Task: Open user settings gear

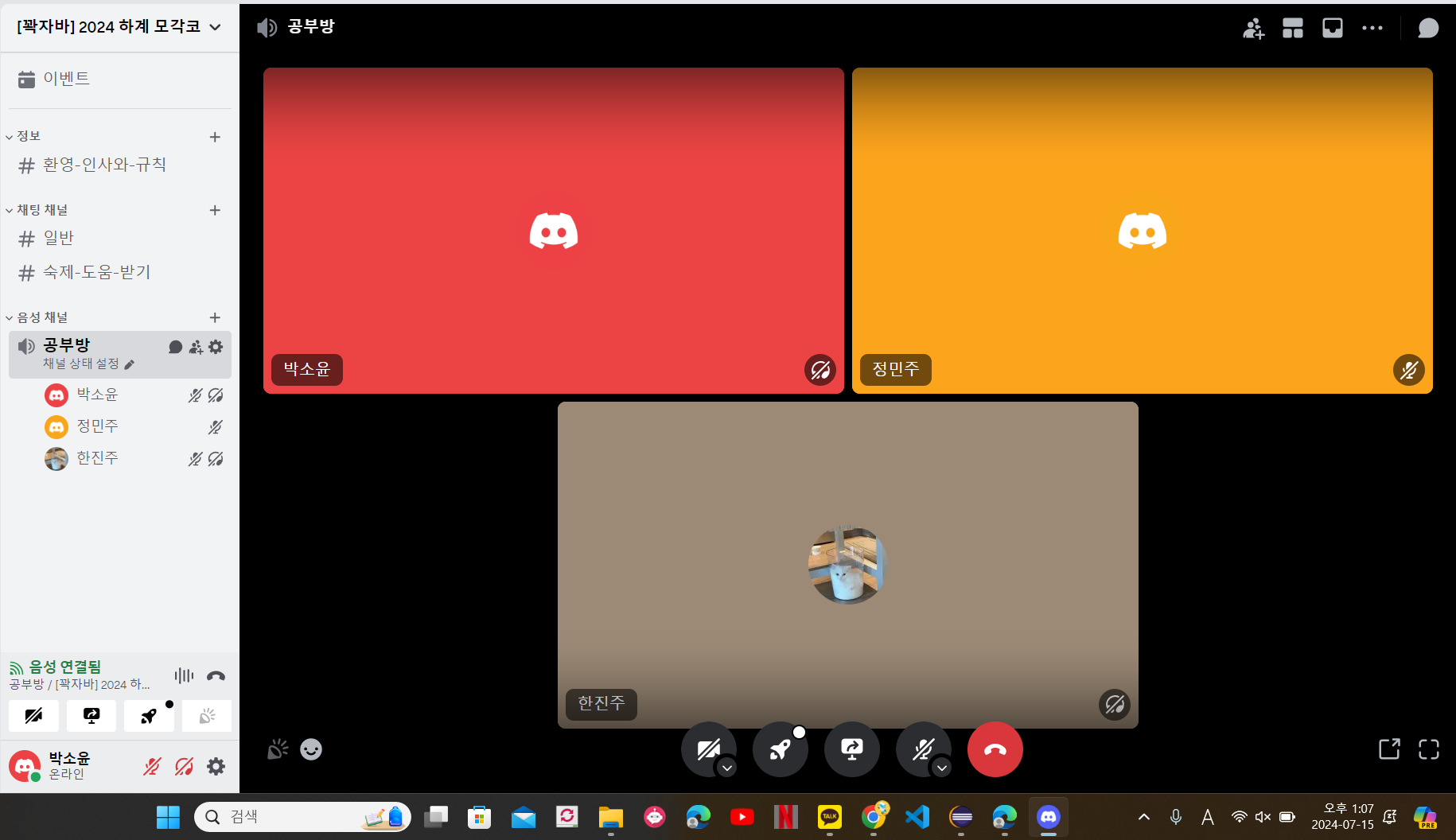Action: (216, 766)
